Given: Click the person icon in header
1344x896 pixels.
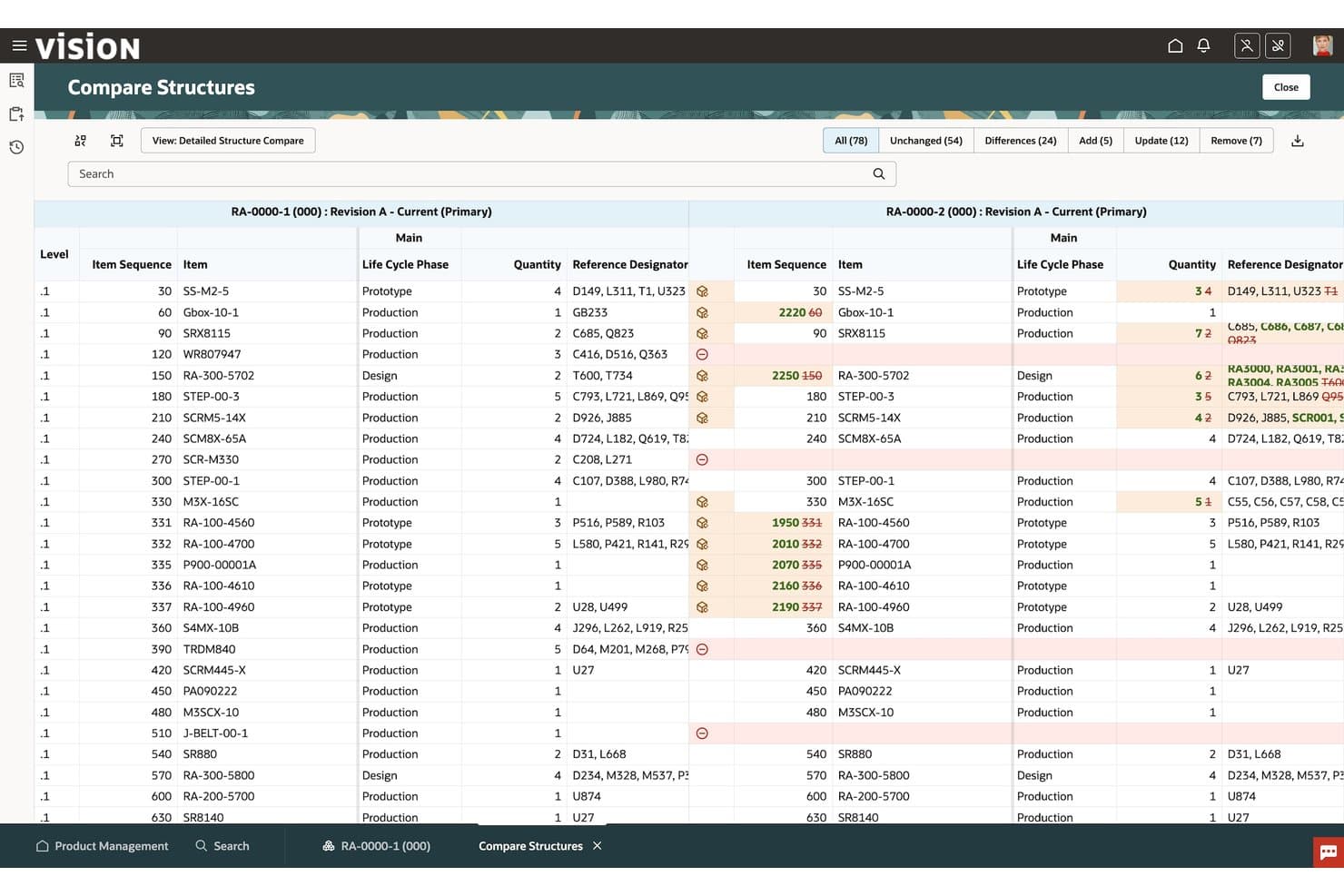Looking at the screenshot, I should click(x=1247, y=45).
